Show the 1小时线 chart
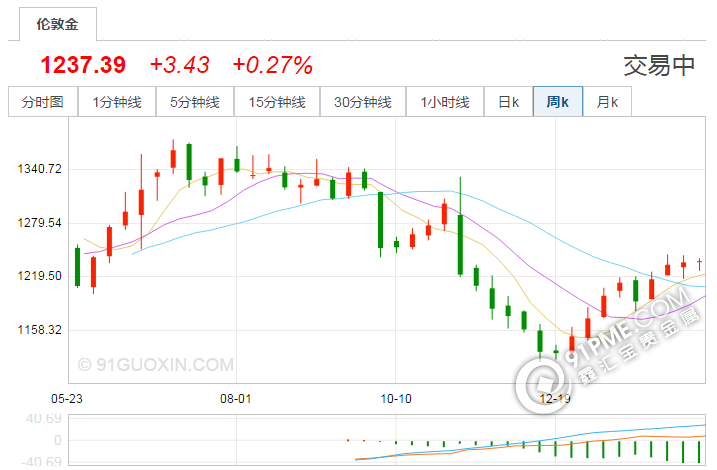Screen dimensions: 717x470 [x=445, y=101]
